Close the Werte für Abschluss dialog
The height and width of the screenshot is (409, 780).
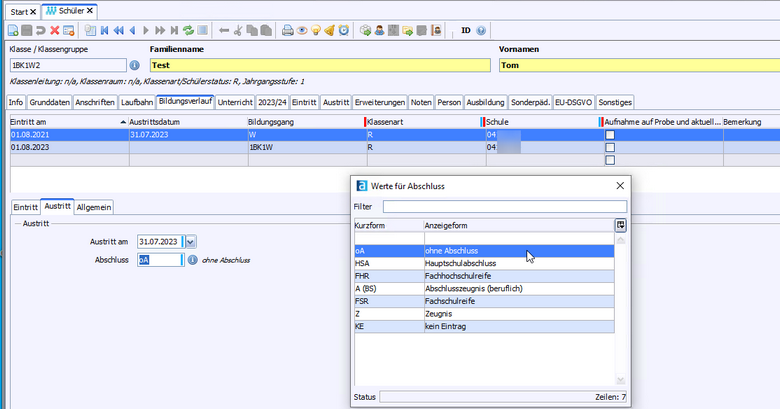click(x=620, y=186)
